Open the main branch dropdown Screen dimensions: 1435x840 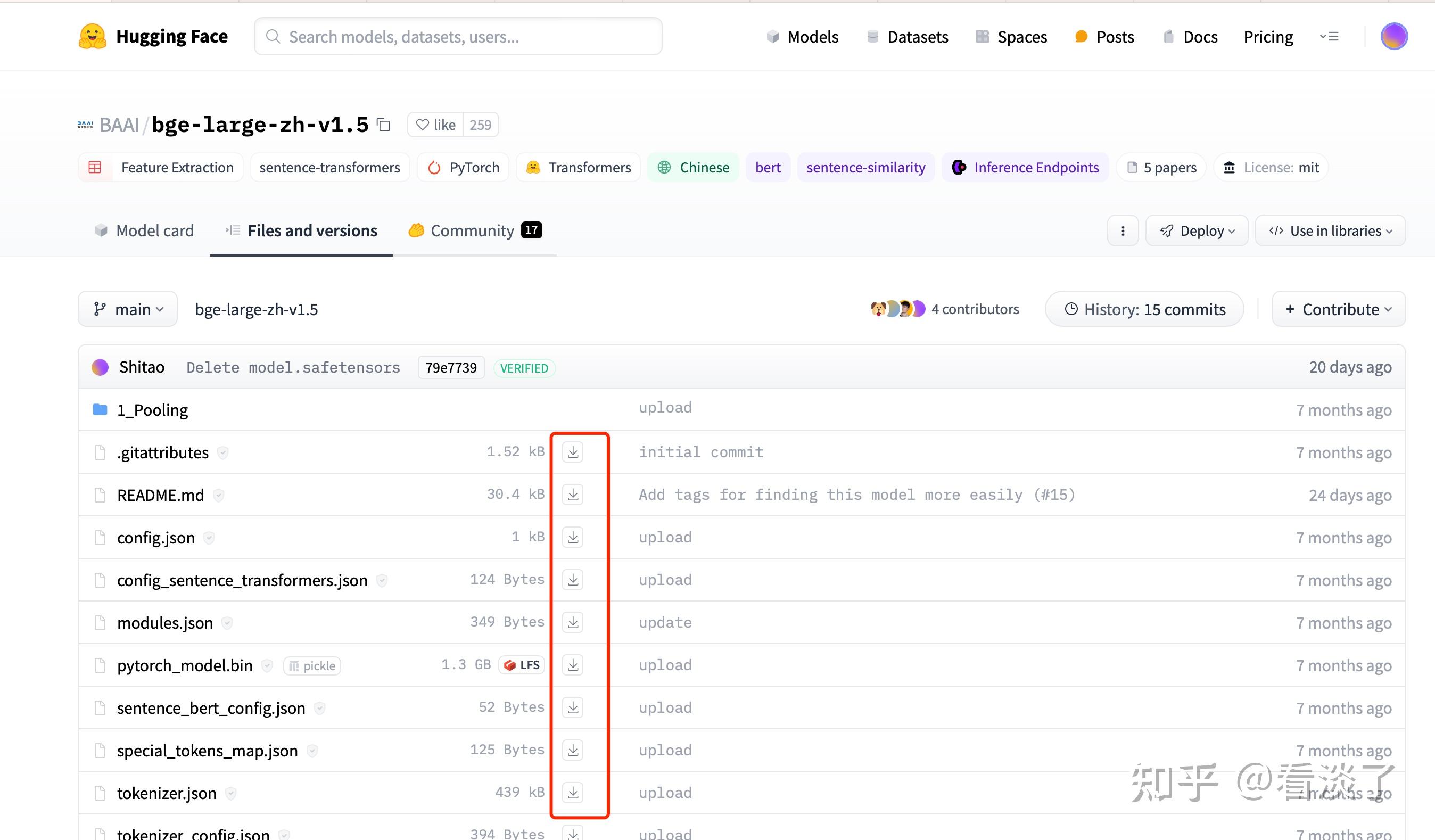coord(128,309)
